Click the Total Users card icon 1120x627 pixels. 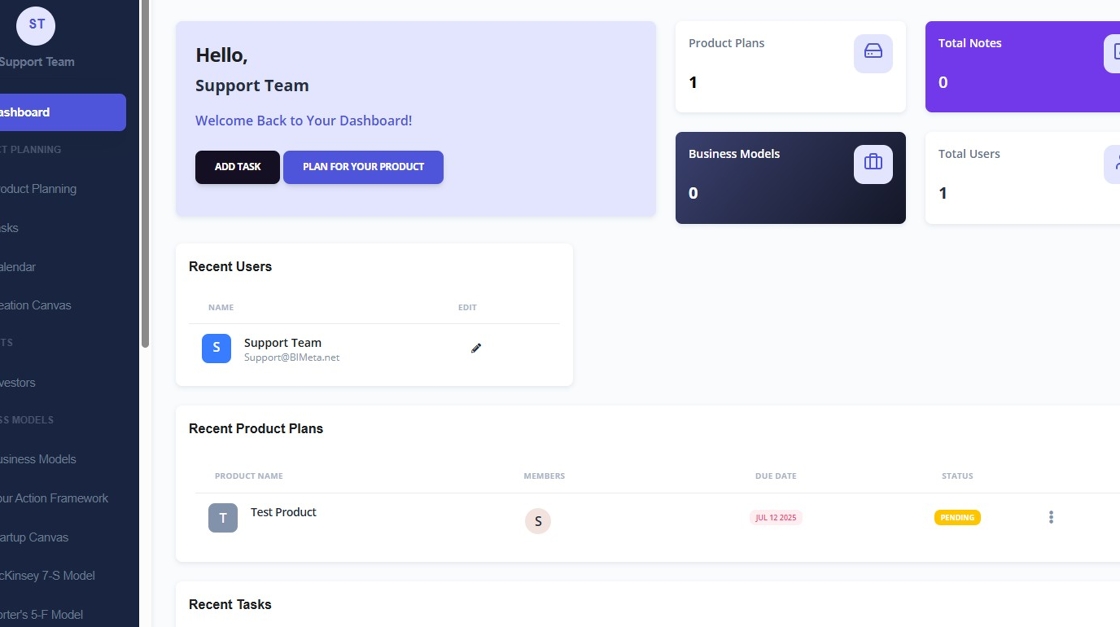pos(1112,164)
